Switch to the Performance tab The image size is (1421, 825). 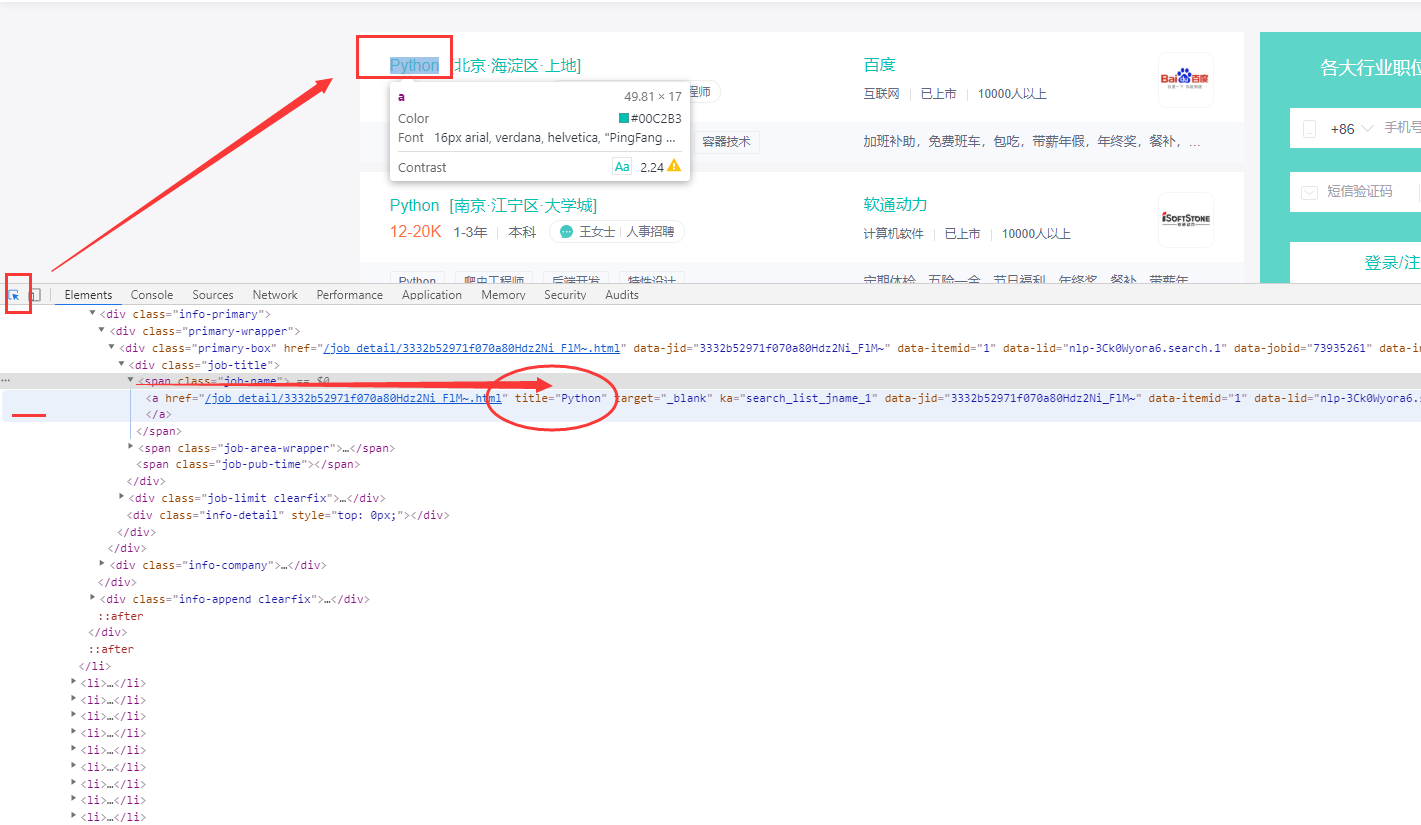coord(350,295)
